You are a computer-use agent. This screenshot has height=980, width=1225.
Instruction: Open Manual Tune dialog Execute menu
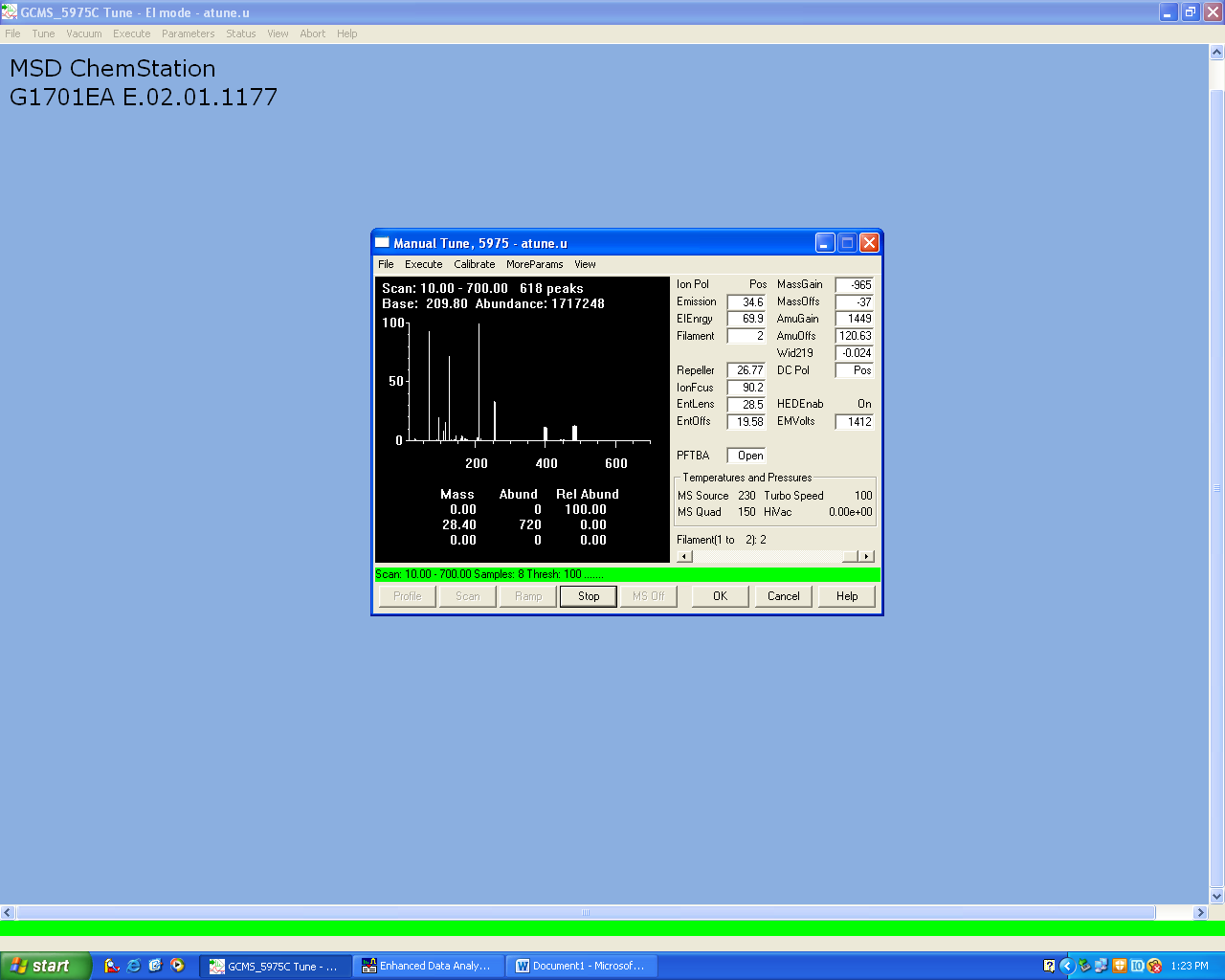[423, 264]
